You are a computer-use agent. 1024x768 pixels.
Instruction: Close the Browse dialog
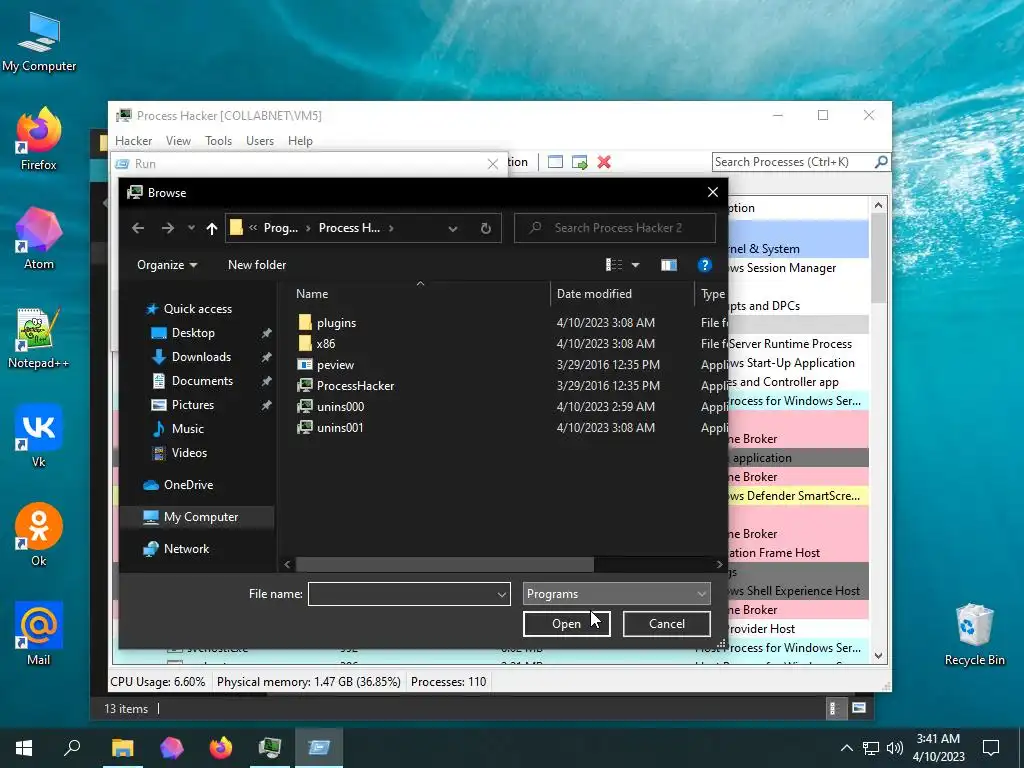coord(712,192)
